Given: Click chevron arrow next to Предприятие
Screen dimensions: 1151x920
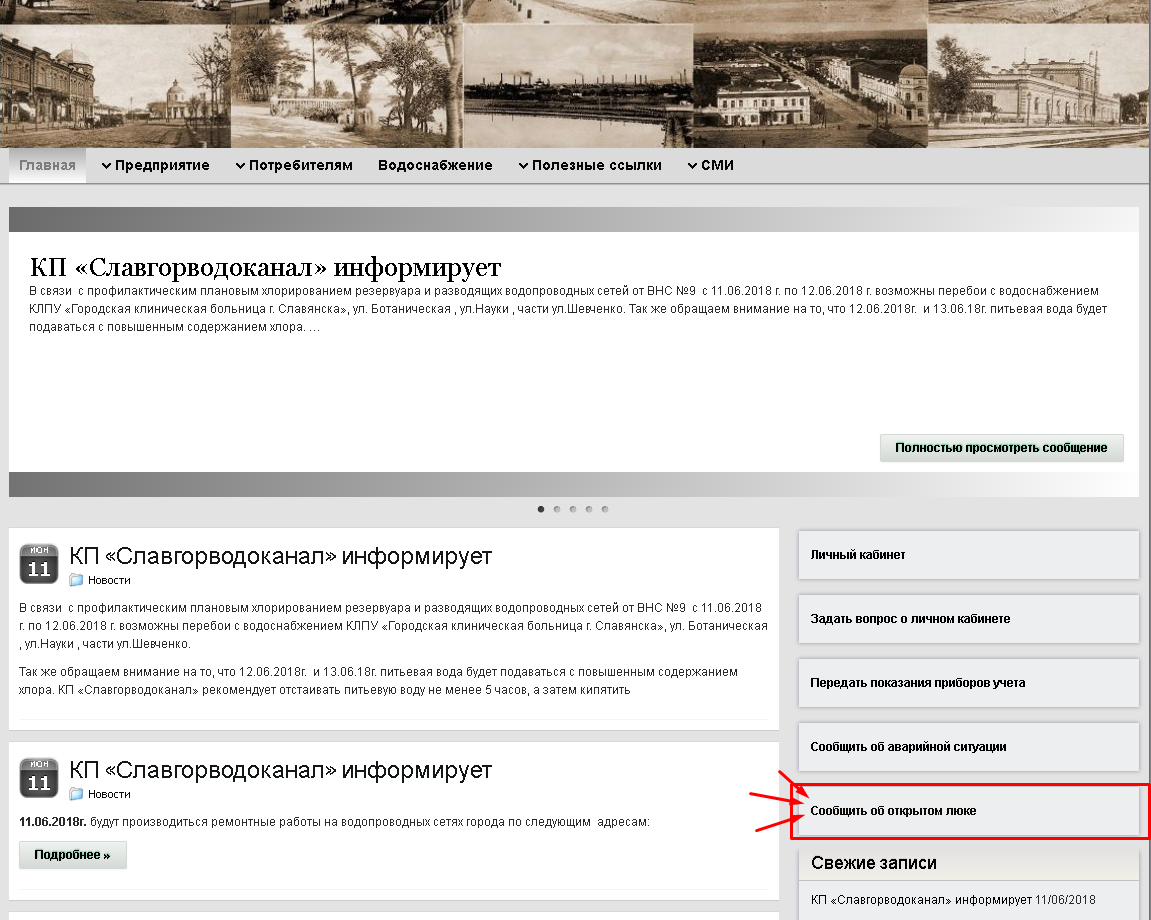Looking at the screenshot, I should click(106, 166).
